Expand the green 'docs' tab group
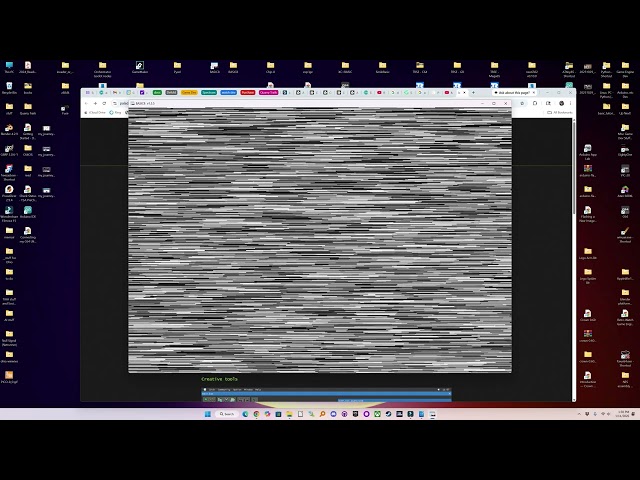The width and height of the screenshot is (640, 480). click(157, 93)
